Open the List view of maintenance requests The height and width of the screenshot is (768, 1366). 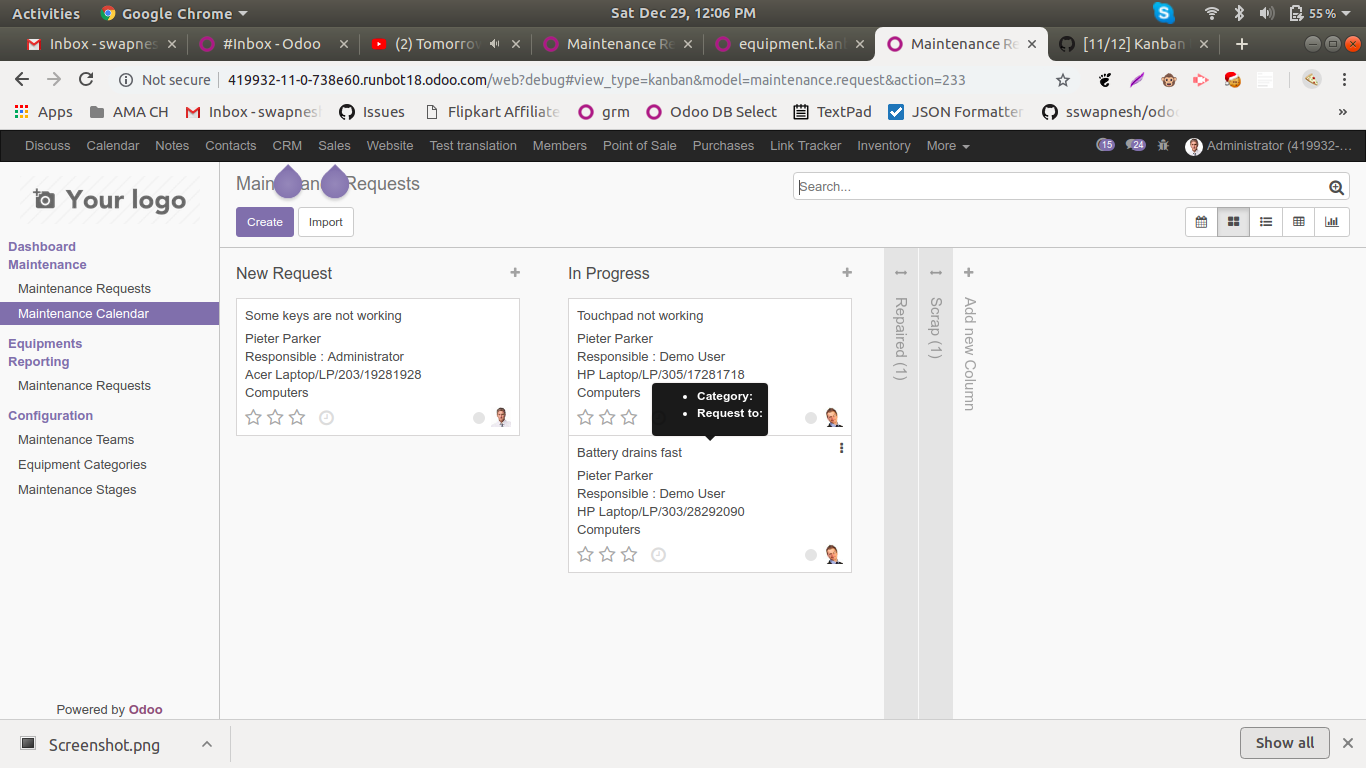click(x=1266, y=221)
